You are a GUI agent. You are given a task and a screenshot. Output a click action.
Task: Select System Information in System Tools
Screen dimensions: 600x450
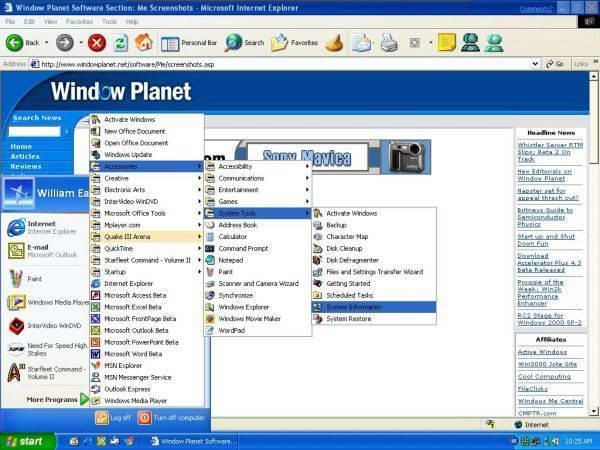374,307
